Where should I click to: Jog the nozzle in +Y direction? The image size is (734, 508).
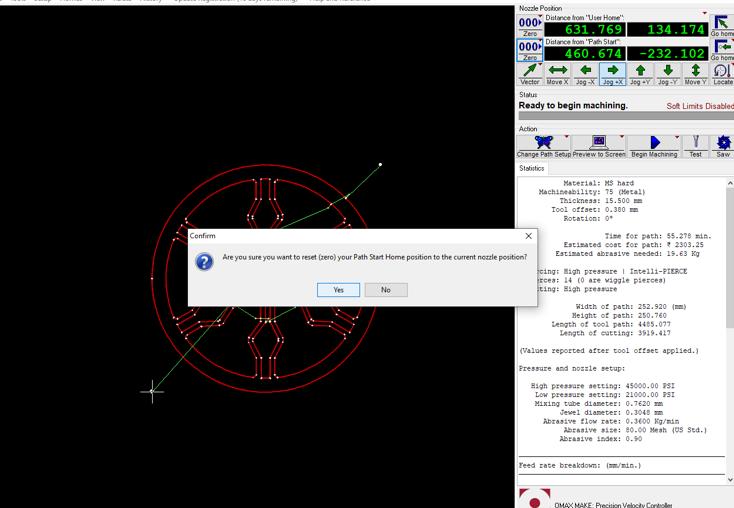640,74
